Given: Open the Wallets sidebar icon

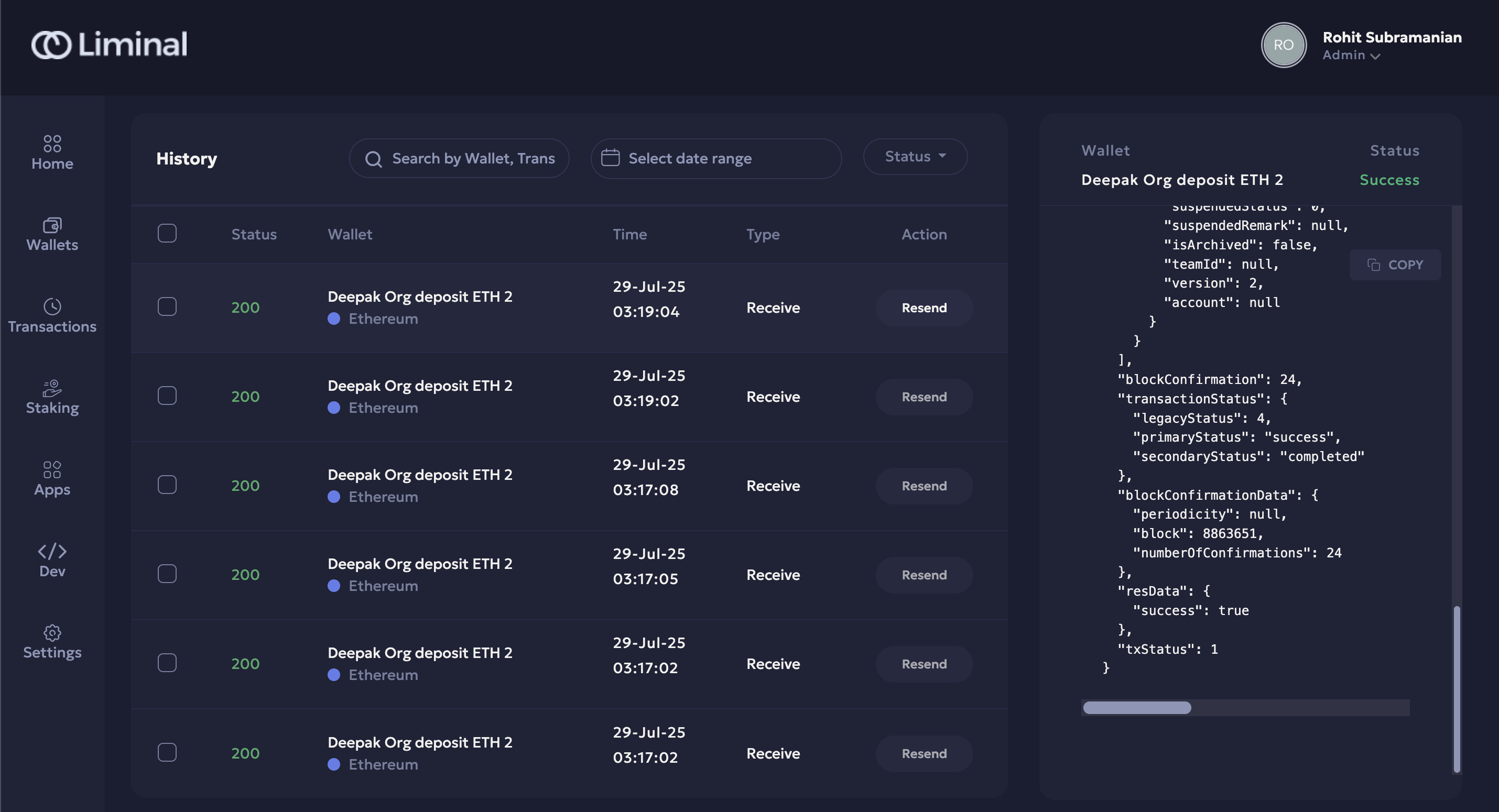Looking at the screenshot, I should pyautogui.click(x=52, y=225).
